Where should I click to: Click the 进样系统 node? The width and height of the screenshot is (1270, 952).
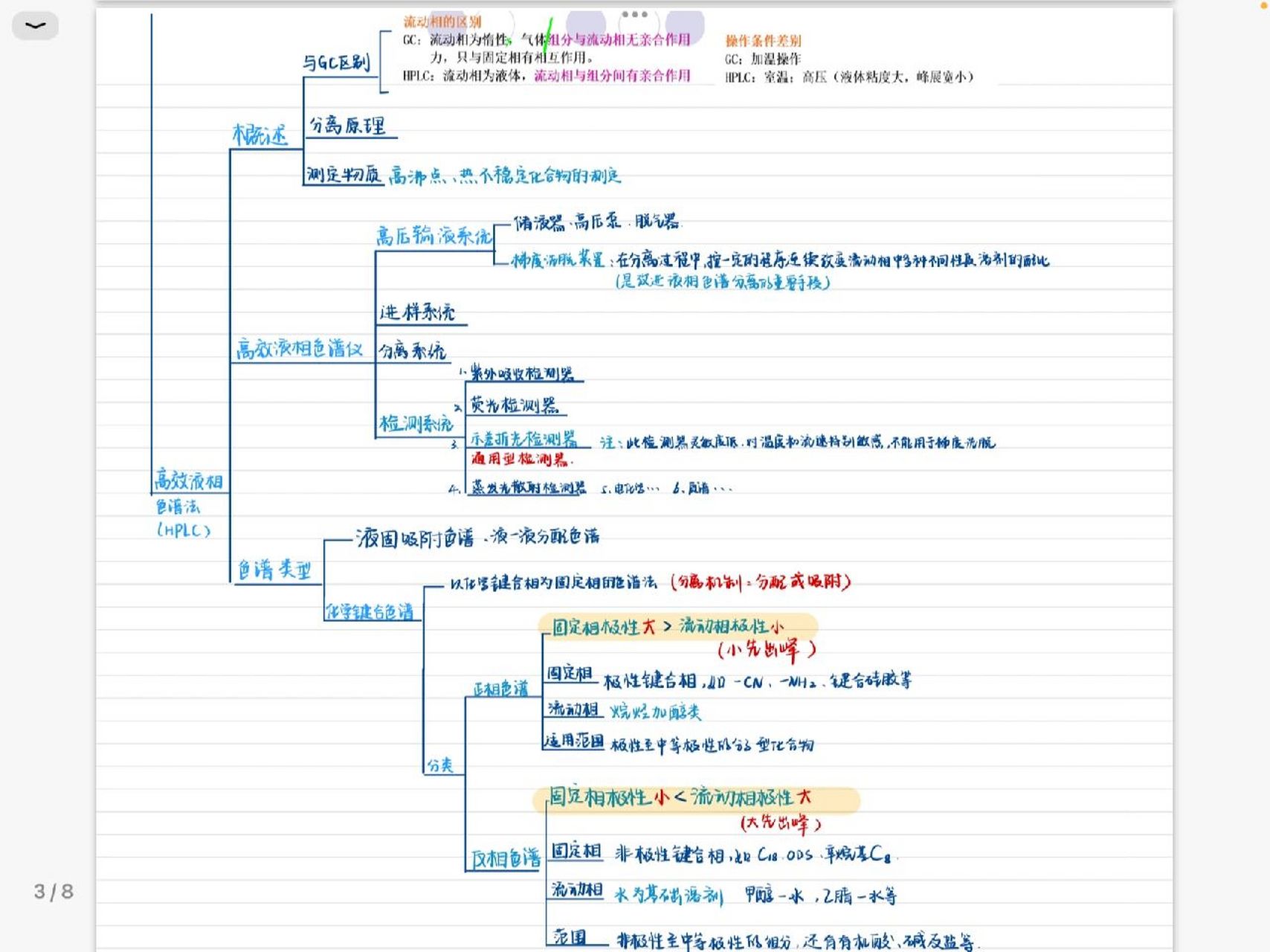tap(417, 312)
